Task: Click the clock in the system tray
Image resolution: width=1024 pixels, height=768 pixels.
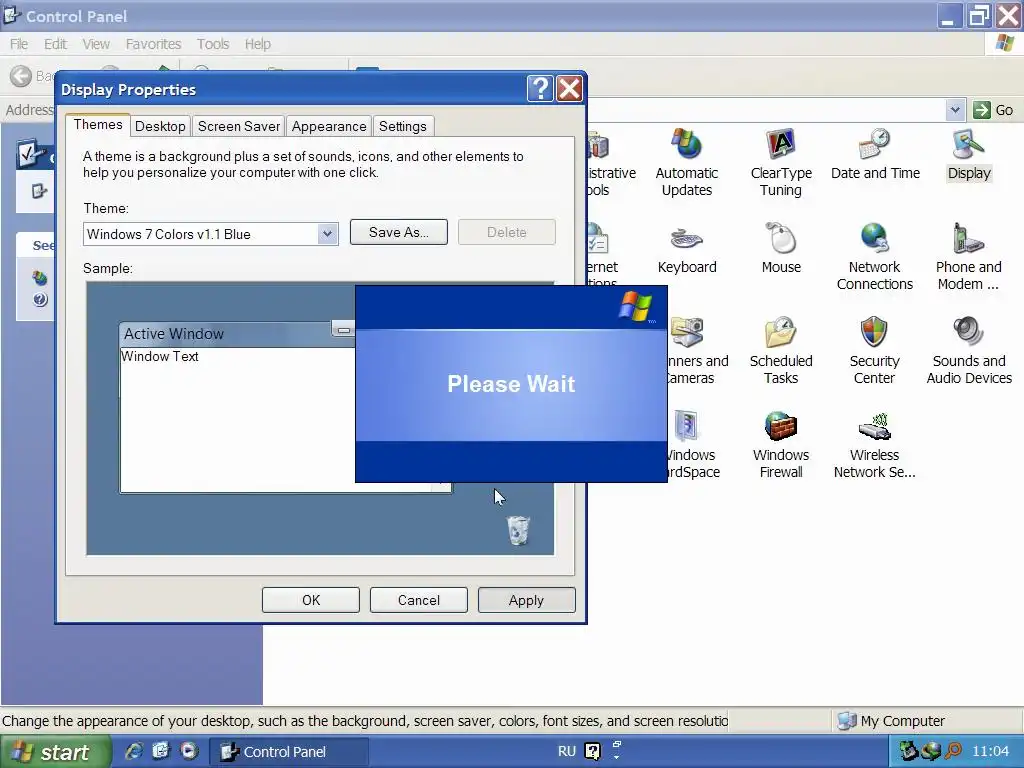Action: (x=990, y=751)
